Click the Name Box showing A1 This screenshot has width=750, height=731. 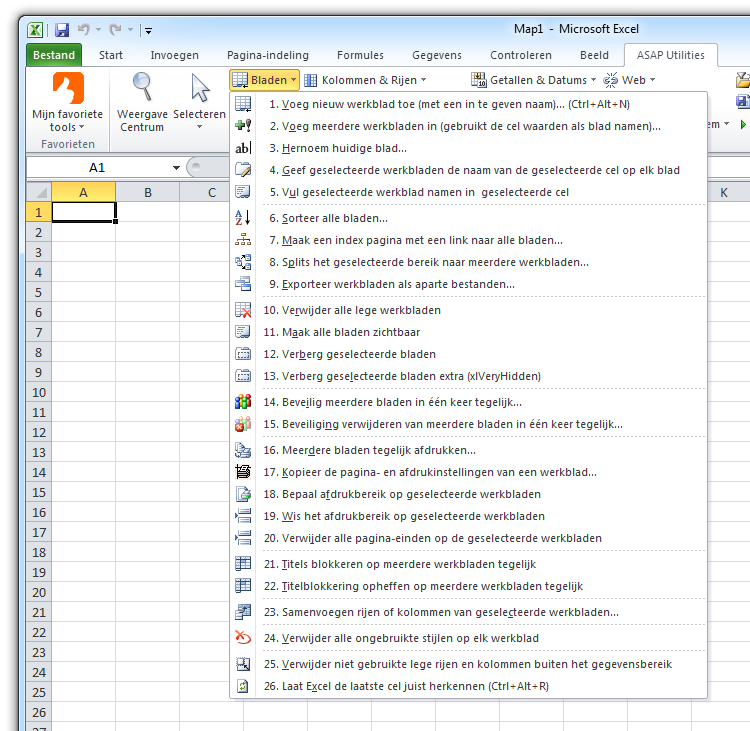tap(97, 167)
